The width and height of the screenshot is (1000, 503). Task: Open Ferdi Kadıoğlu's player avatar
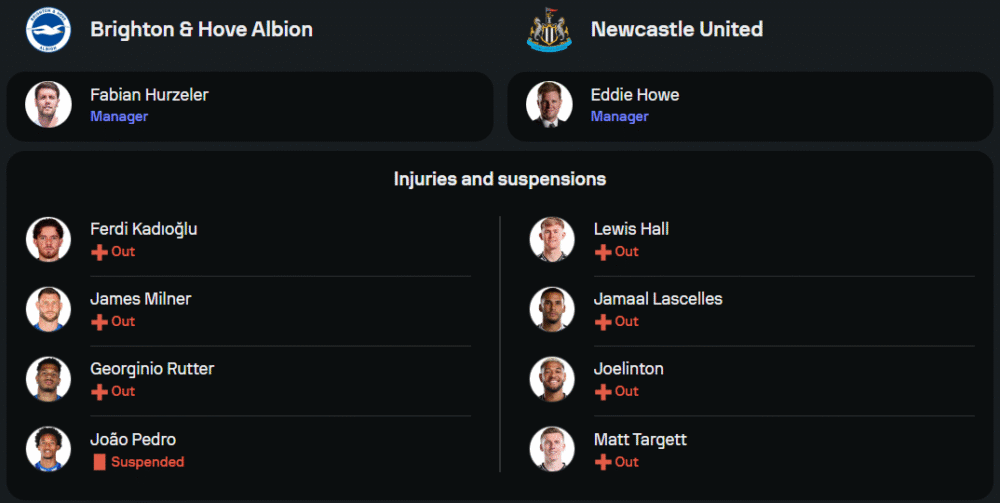(48, 240)
